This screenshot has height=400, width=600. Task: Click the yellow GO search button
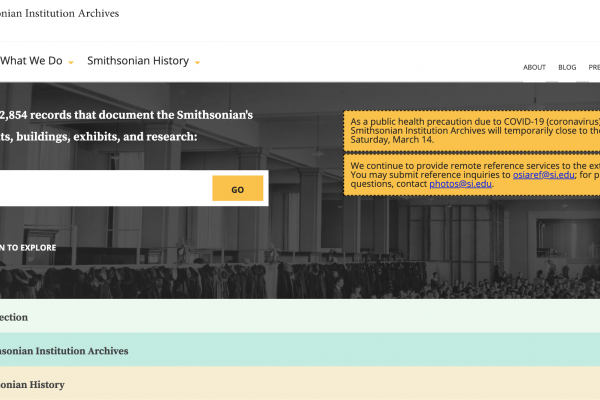[x=238, y=188]
